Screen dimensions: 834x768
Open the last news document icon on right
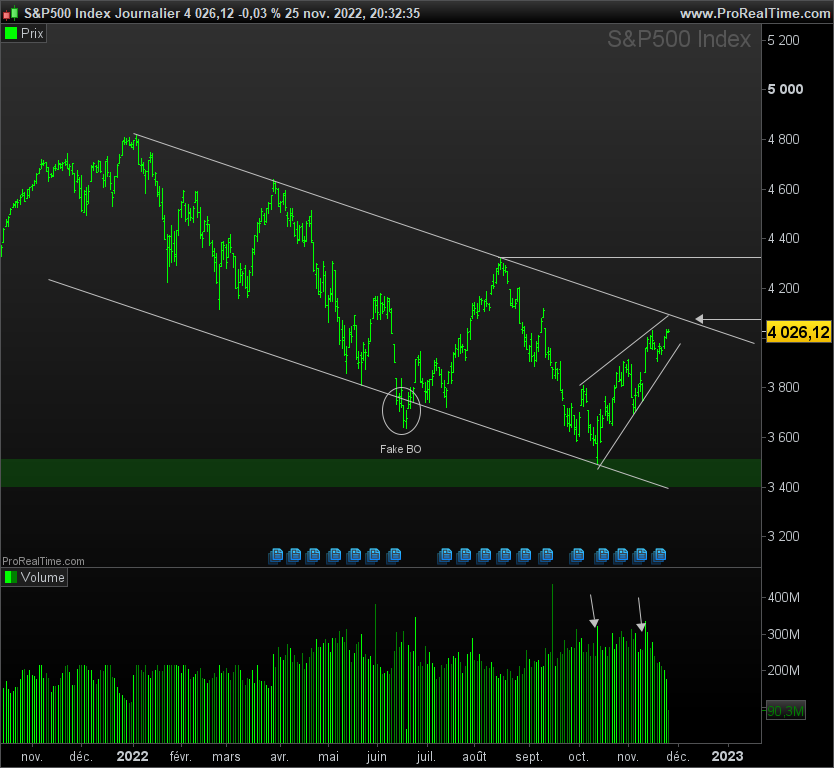[x=659, y=556]
